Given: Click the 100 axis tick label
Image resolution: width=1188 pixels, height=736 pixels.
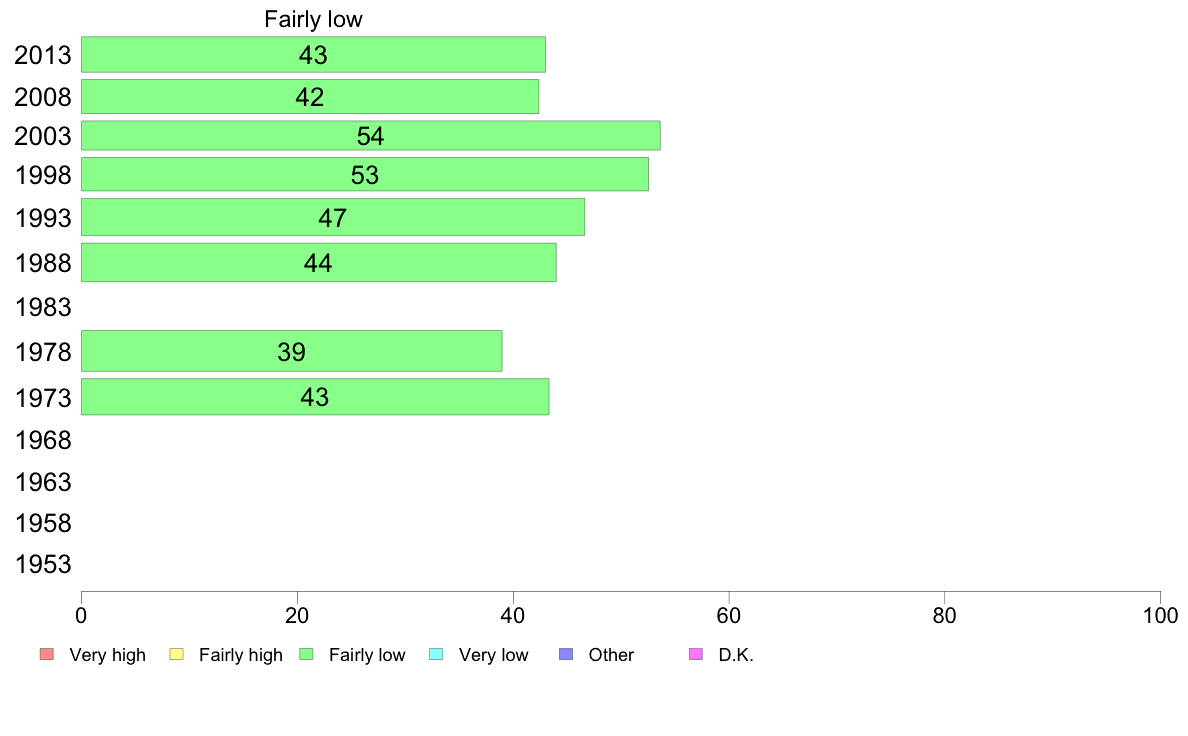Looking at the screenshot, I should click(x=1160, y=615).
